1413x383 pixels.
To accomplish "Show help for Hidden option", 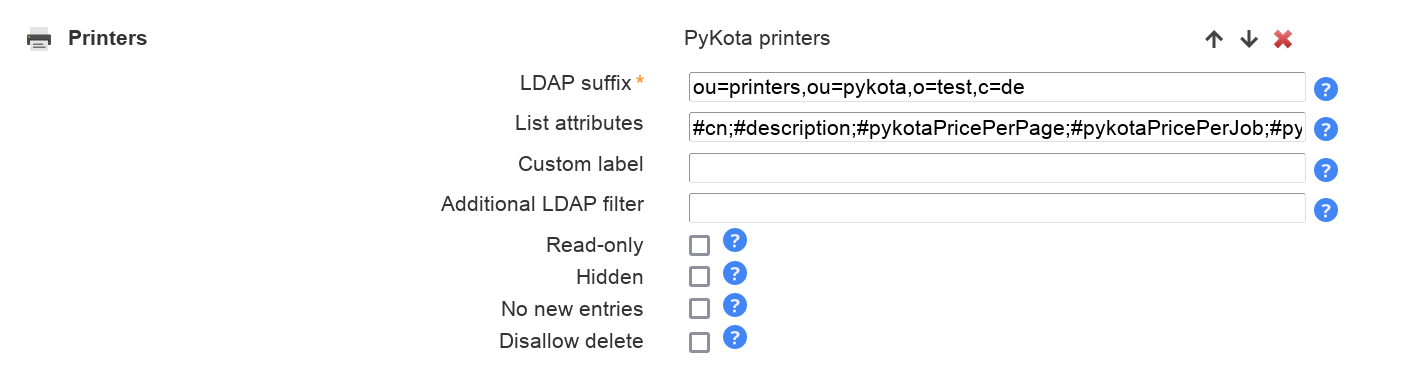I will click(735, 273).
